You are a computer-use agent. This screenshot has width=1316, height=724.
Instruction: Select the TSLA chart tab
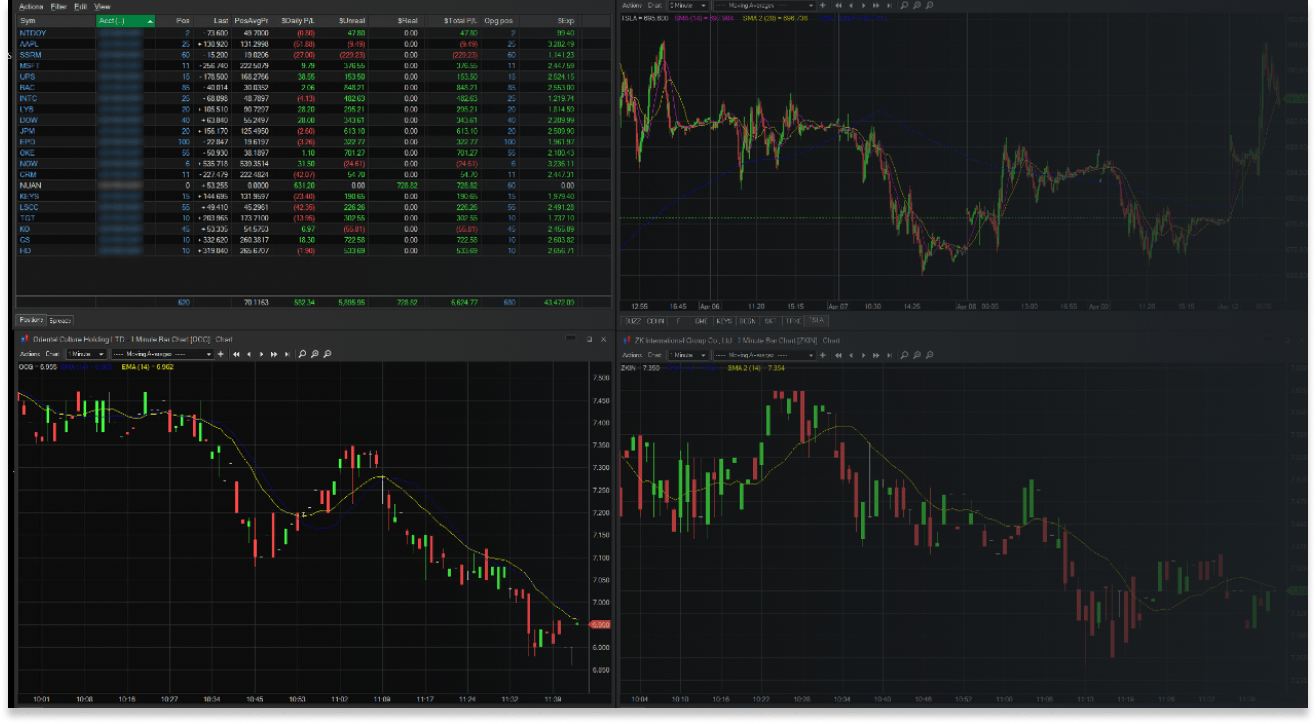pos(816,320)
